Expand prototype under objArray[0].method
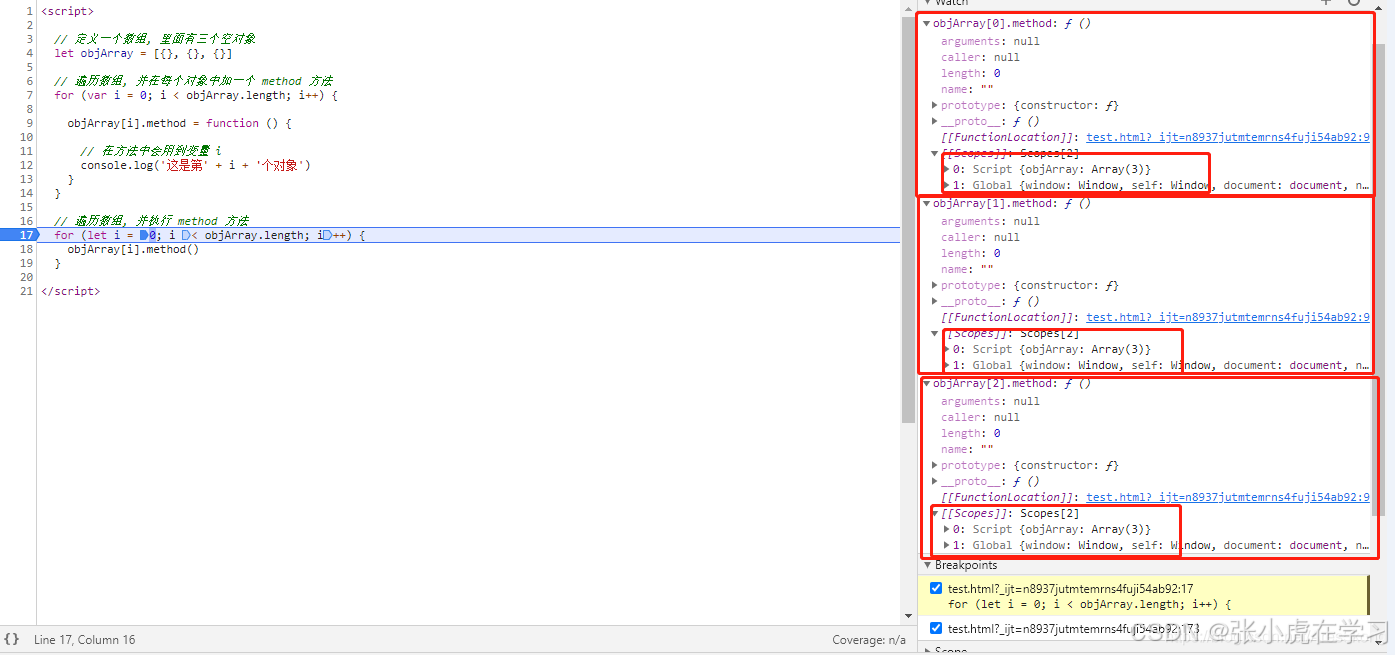Viewport: 1395px width, 655px height. click(935, 105)
